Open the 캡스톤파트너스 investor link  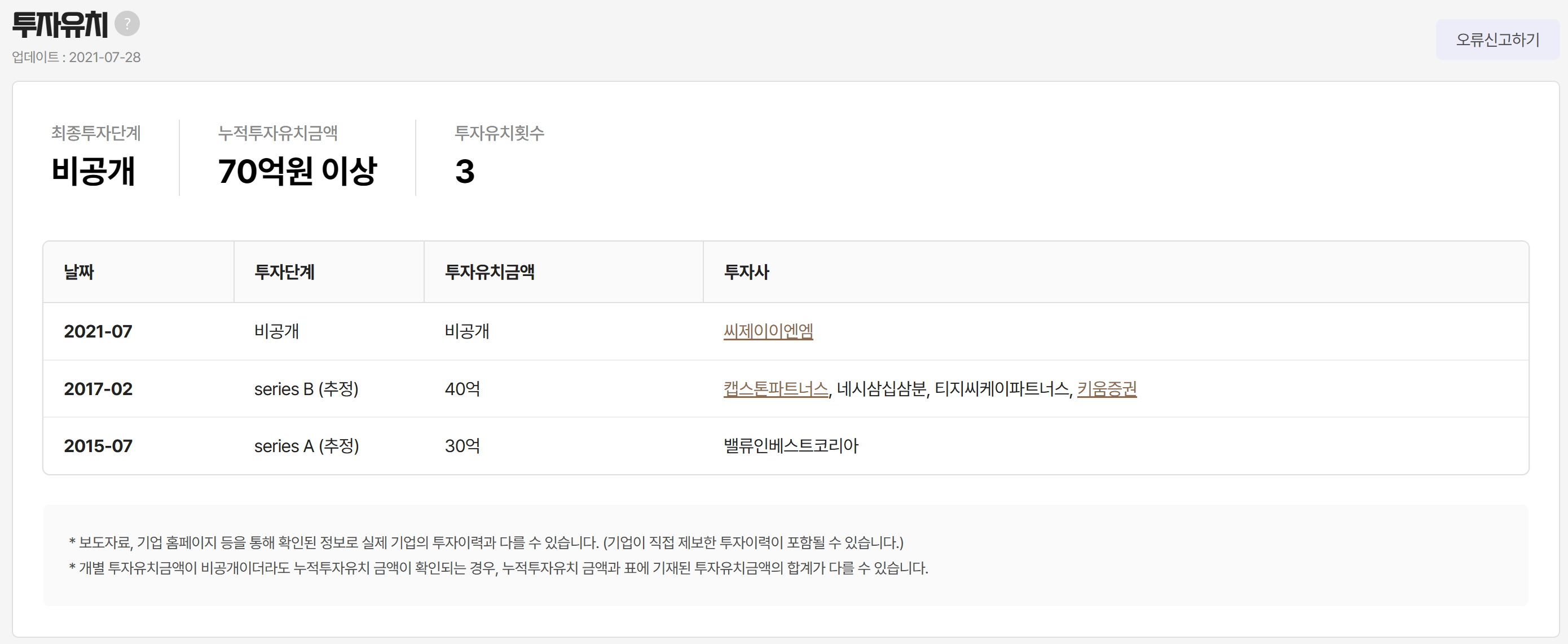tap(776, 388)
